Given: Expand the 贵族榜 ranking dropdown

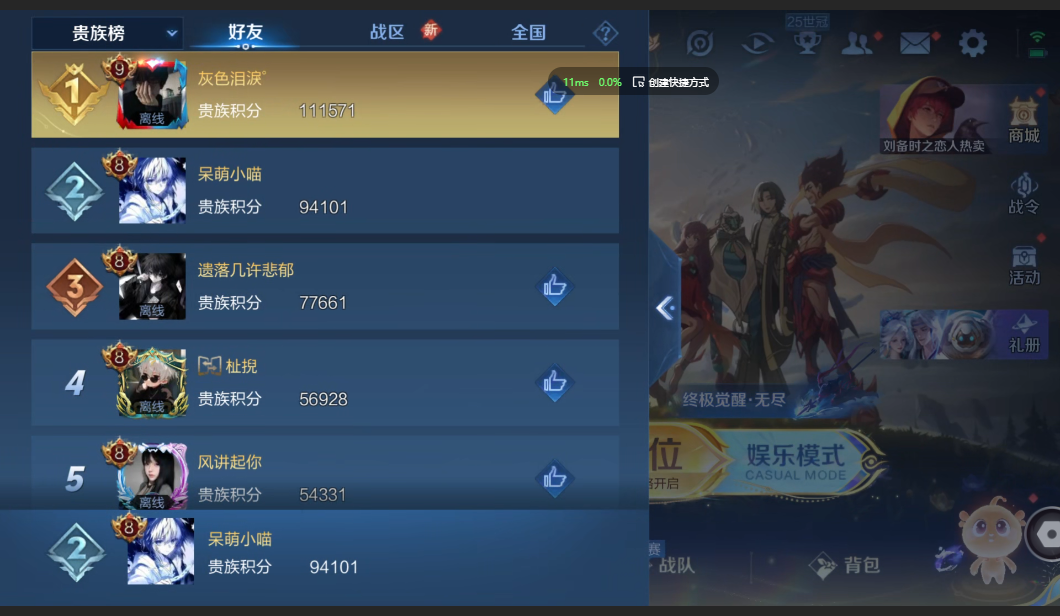Looking at the screenshot, I should [107, 33].
